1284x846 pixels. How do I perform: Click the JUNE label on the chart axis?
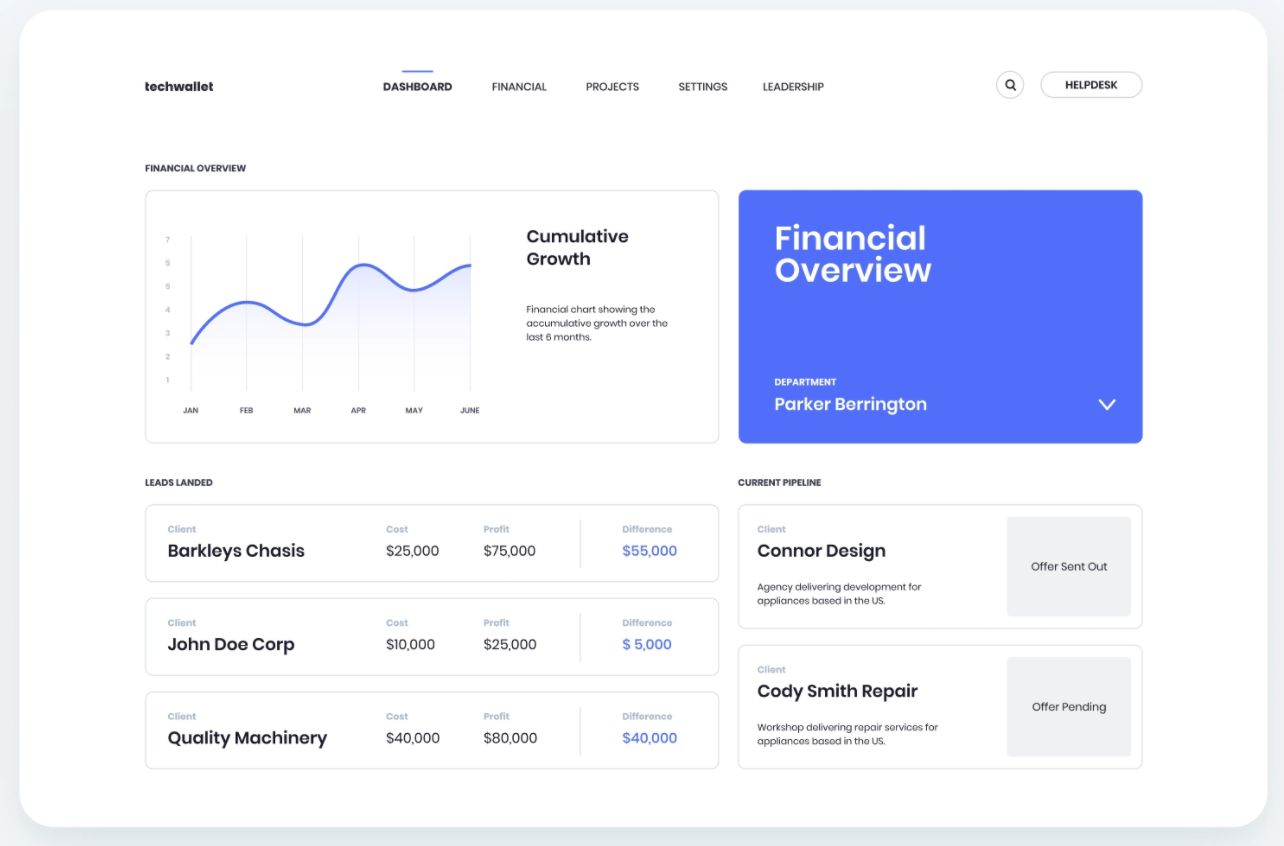pos(469,410)
